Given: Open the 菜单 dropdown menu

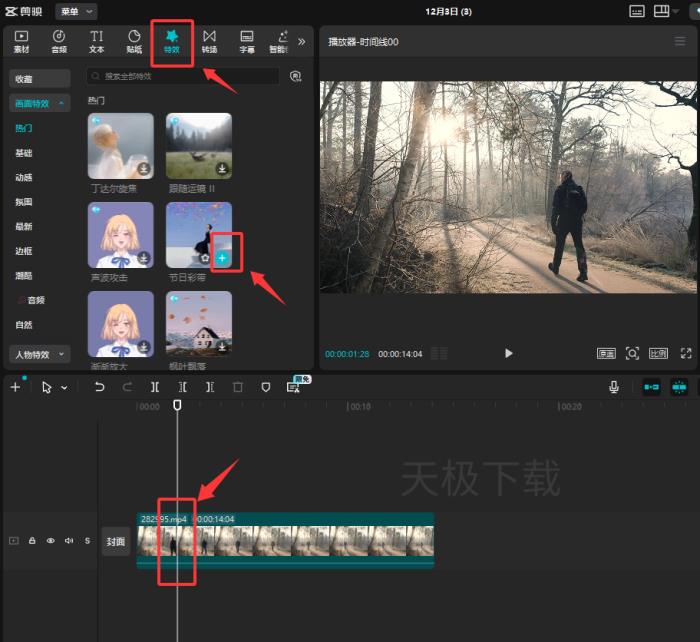Looking at the screenshot, I should click(x=76, y=11).
